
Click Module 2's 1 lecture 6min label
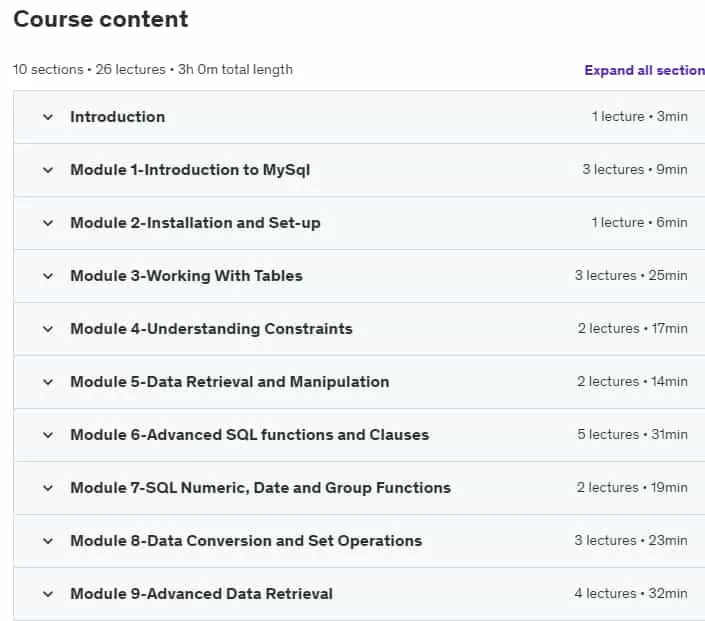[639, 223]
